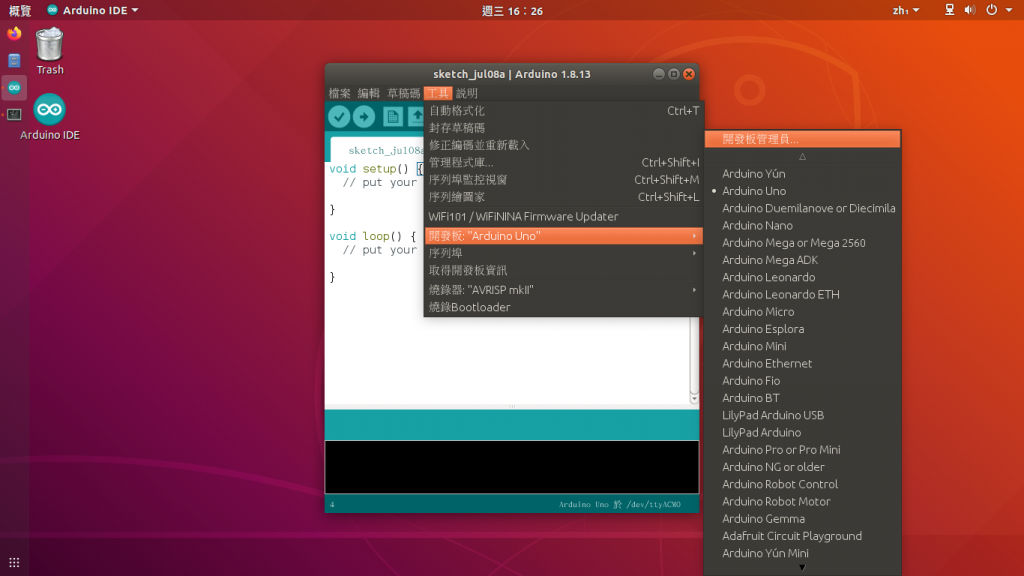Image resolution: width=1024 pixels, height=576 pixels.
Task: Launch Firefox from the dock
Action: tap(14, 33)
